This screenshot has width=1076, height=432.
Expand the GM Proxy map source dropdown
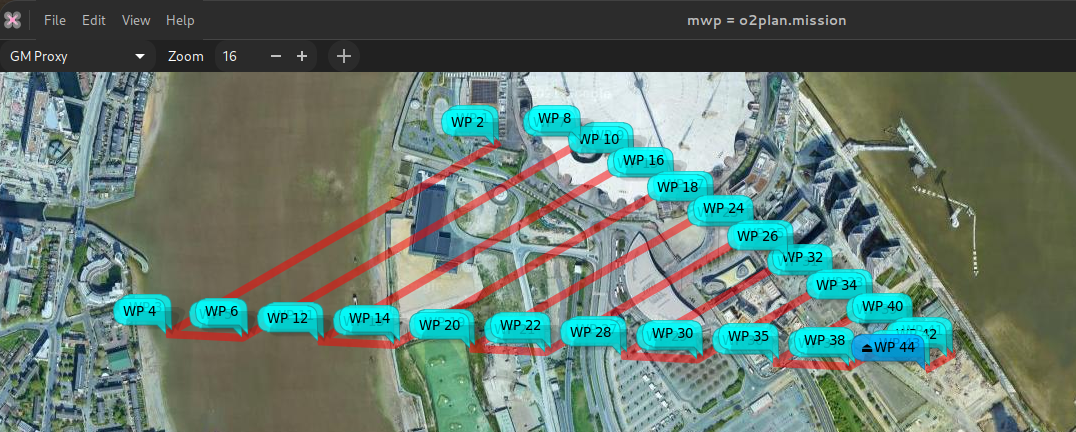click(x=77, y=57)
